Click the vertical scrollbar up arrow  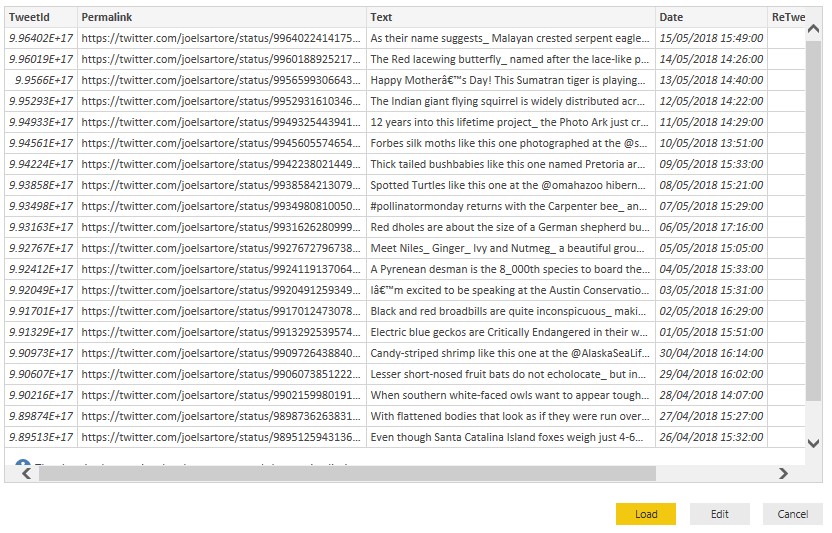813,29
